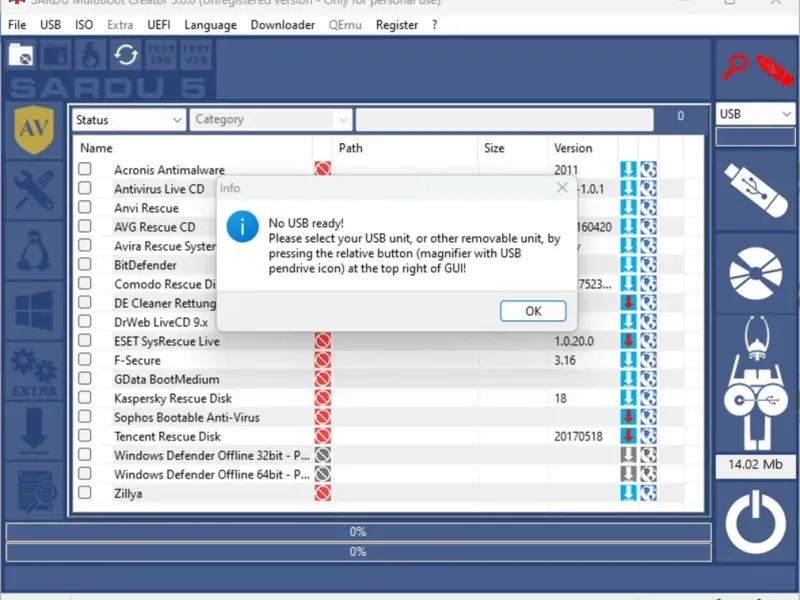Open the ? help menu
800x600 pixels.
[434, 25]
